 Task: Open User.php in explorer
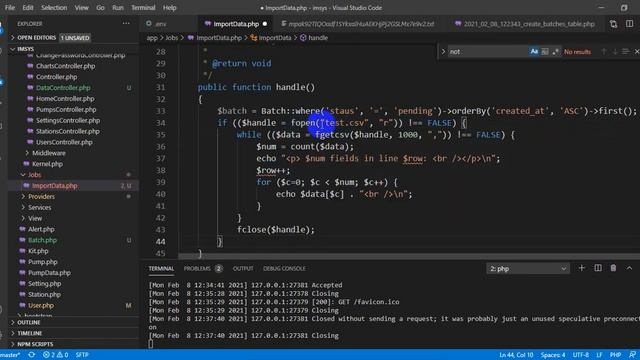pyautogui.click(x=41, y=305)
